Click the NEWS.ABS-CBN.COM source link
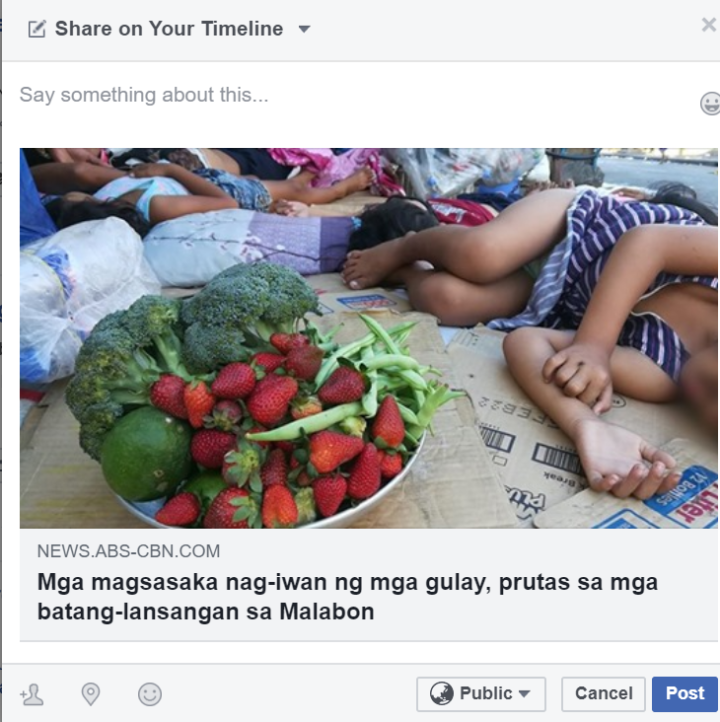This screenshot has height=722, width=720. pos(128,551)
